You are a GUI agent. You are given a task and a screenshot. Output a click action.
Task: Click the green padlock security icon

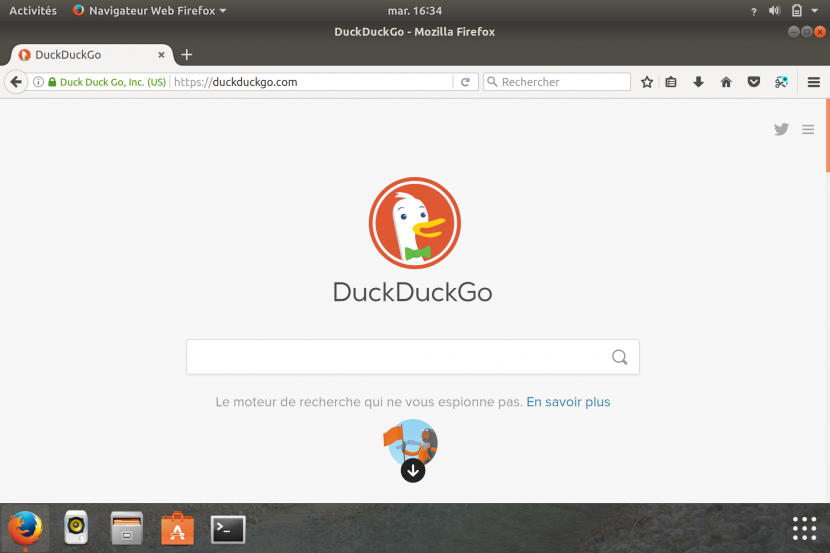point(52,82)
